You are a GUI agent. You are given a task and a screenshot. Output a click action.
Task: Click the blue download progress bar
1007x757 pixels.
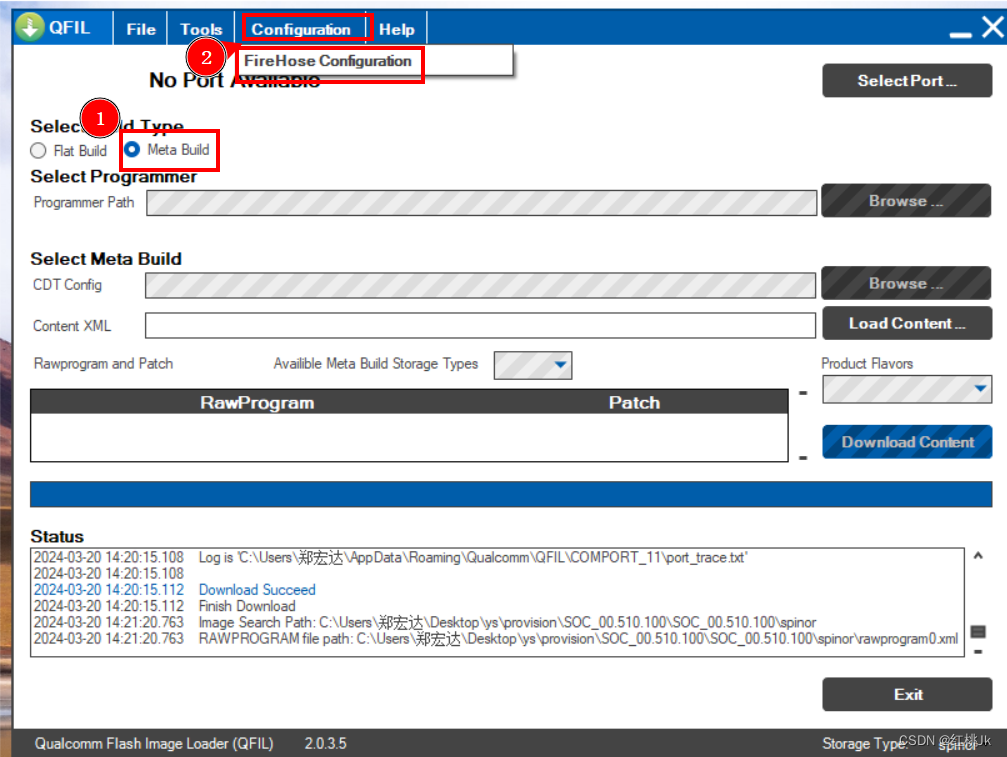coord(511,494)
